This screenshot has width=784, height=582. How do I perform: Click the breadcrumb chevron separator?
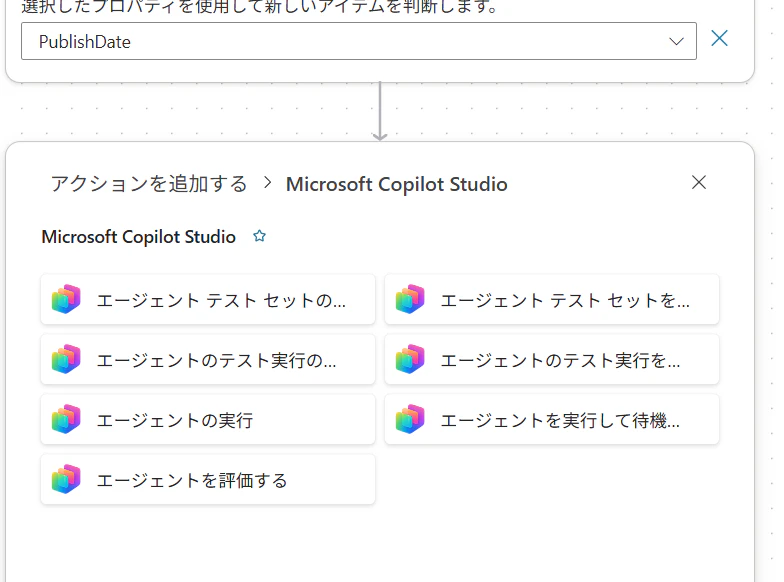[268, 183]
